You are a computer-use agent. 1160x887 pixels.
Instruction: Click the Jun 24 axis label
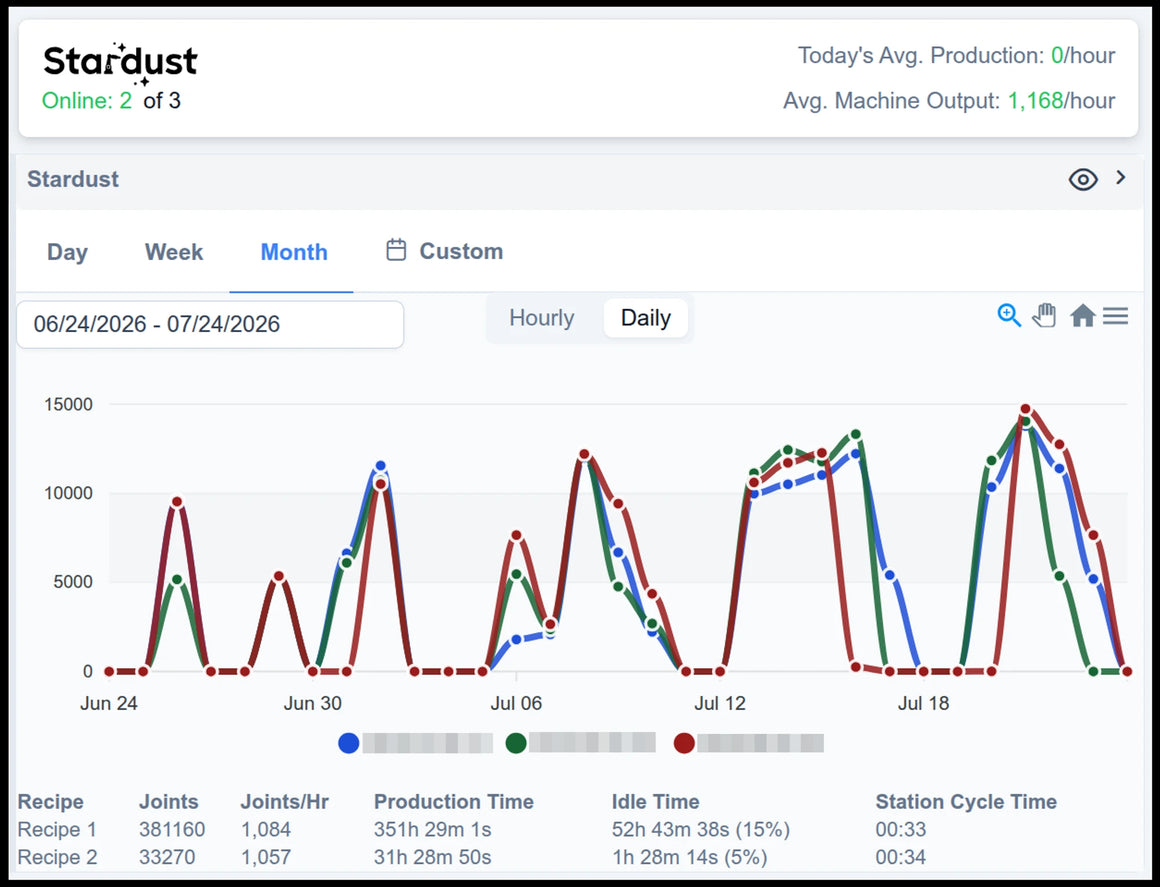coord(109,703)
